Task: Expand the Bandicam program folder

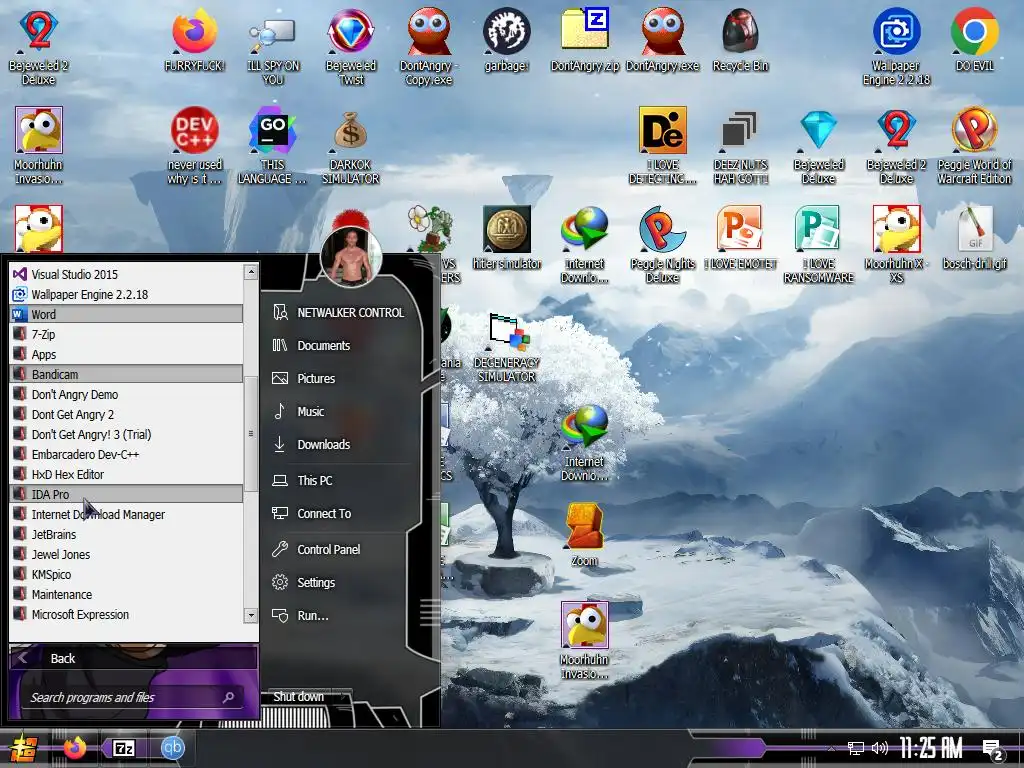Action: click(127, 374)
